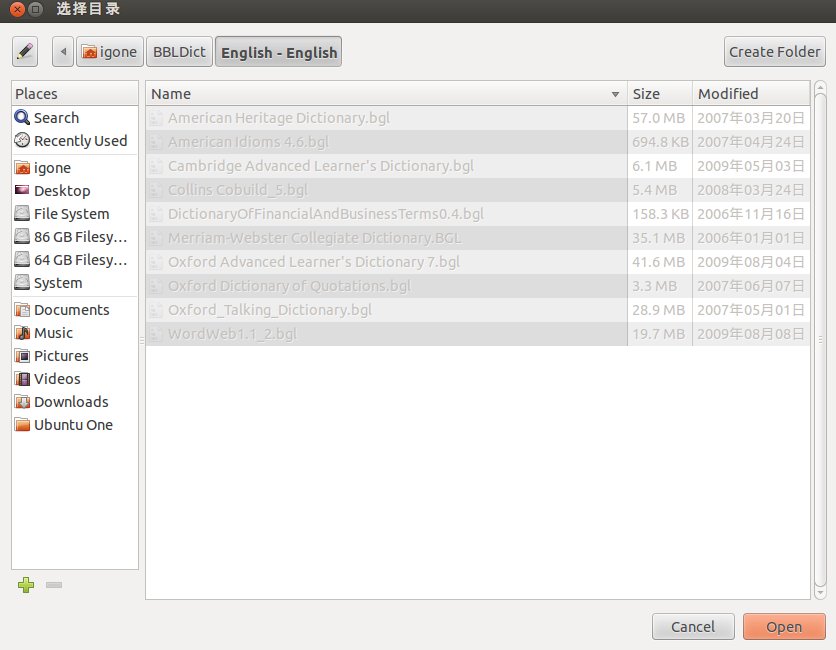Close the 选择目录 dialog
Screen dimensions: 836x650
click(x=18, y=9)
